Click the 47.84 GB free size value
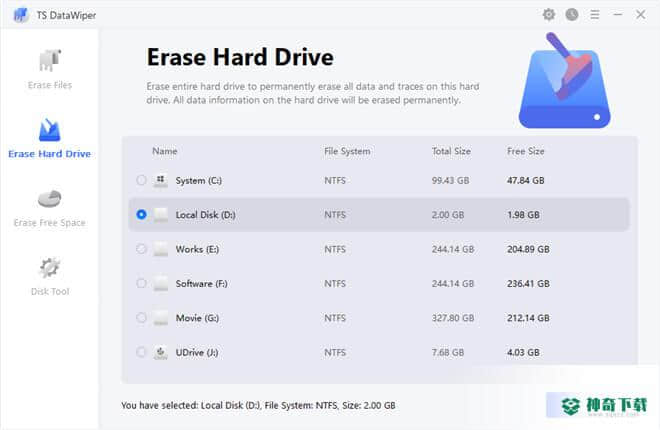The width and height of the screenshot is (660, 430). click(526, 180)
